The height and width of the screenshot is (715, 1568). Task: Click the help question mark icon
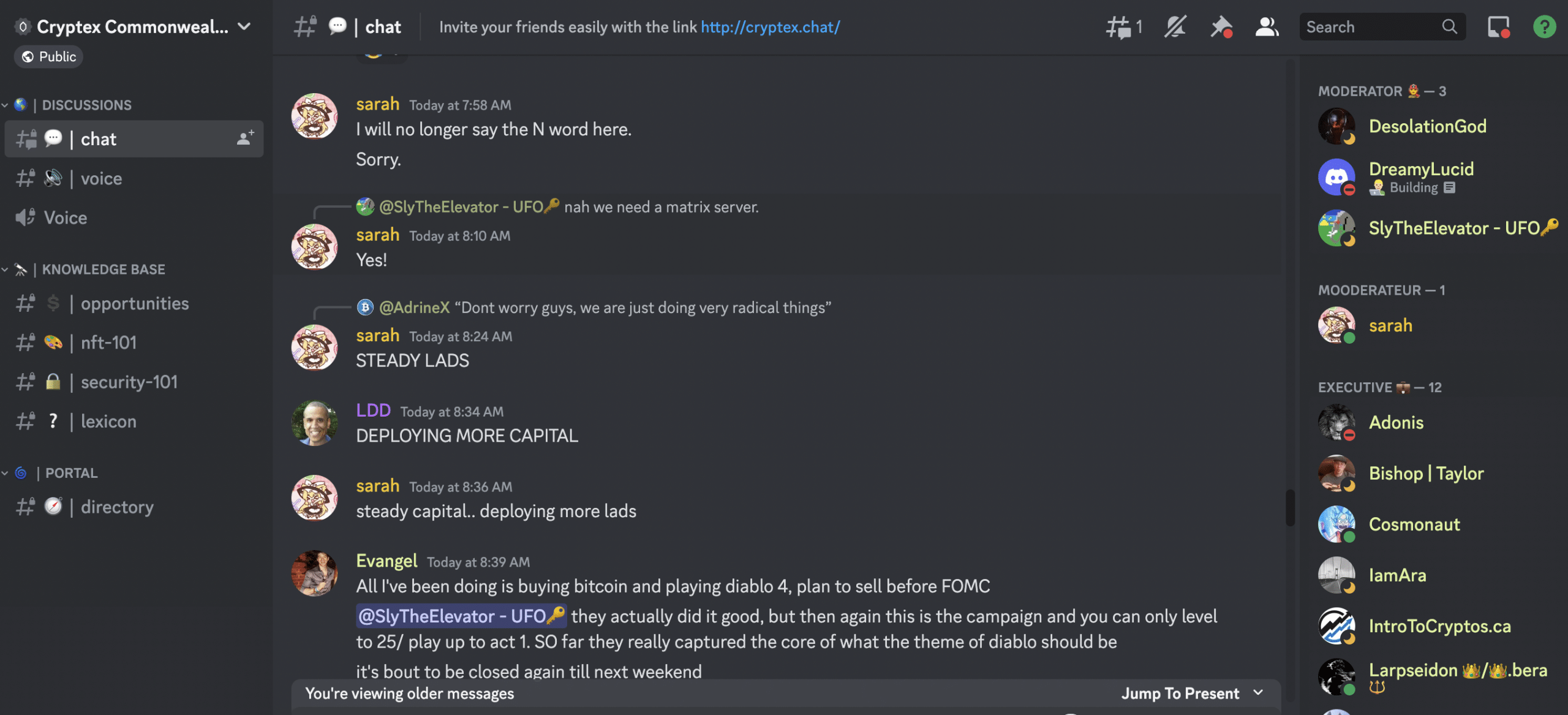point(1543,26)
